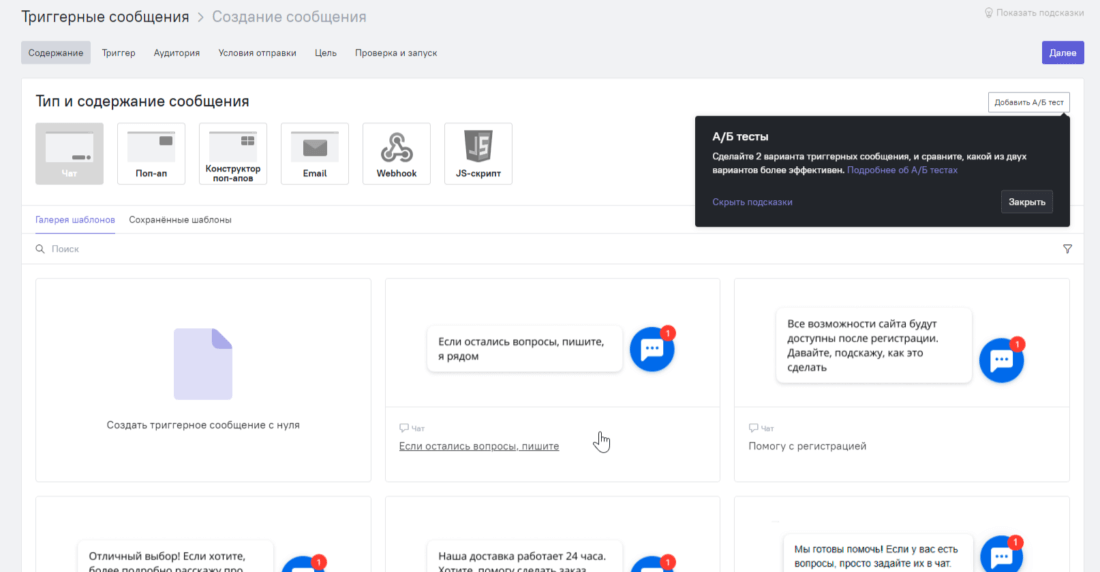
Task: Click Добавить А/Б тест button
Action: pyautogui.click(x=1028, y=102)
